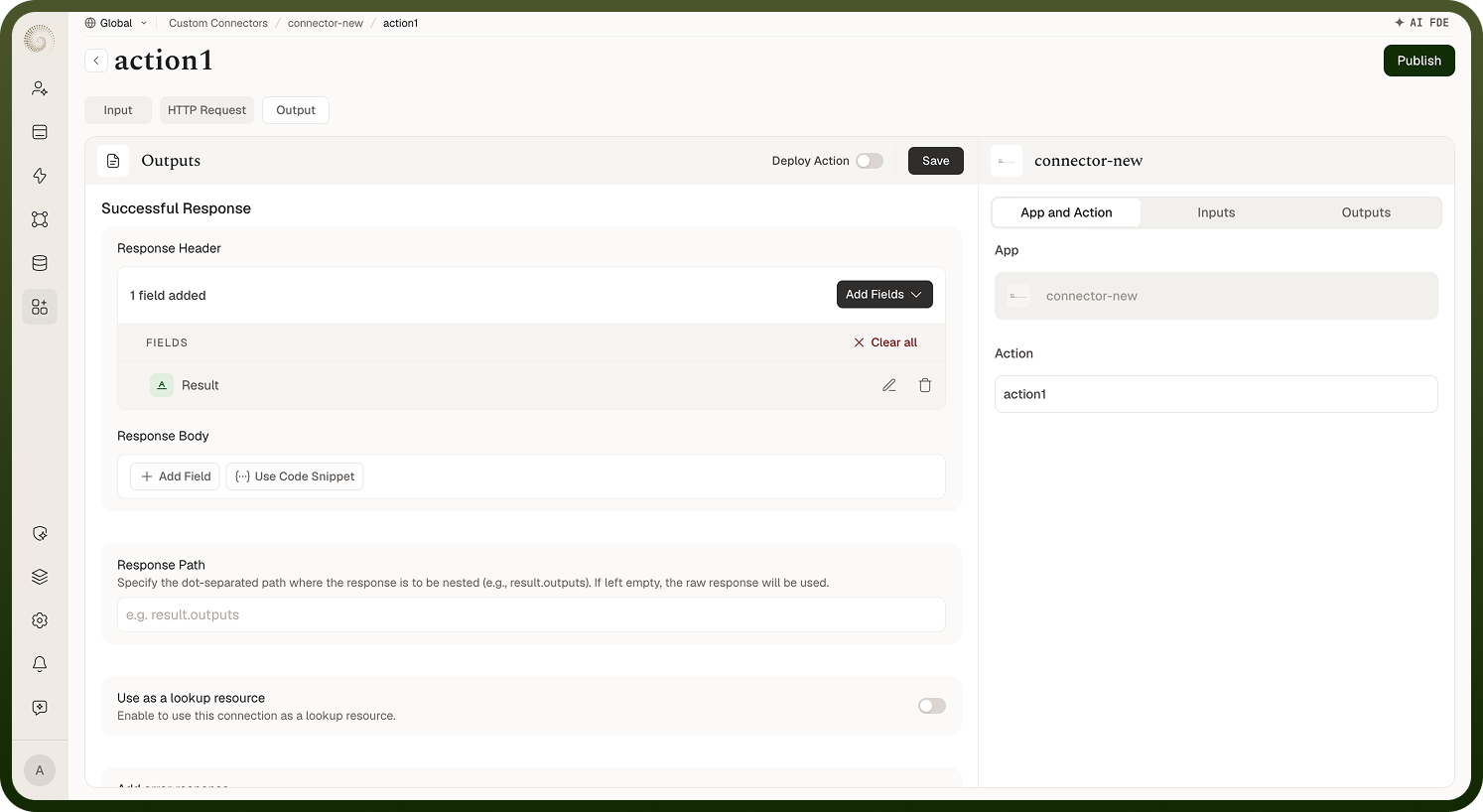
Task: Switch to the Input tab
Action: click(x=118, y=110)
